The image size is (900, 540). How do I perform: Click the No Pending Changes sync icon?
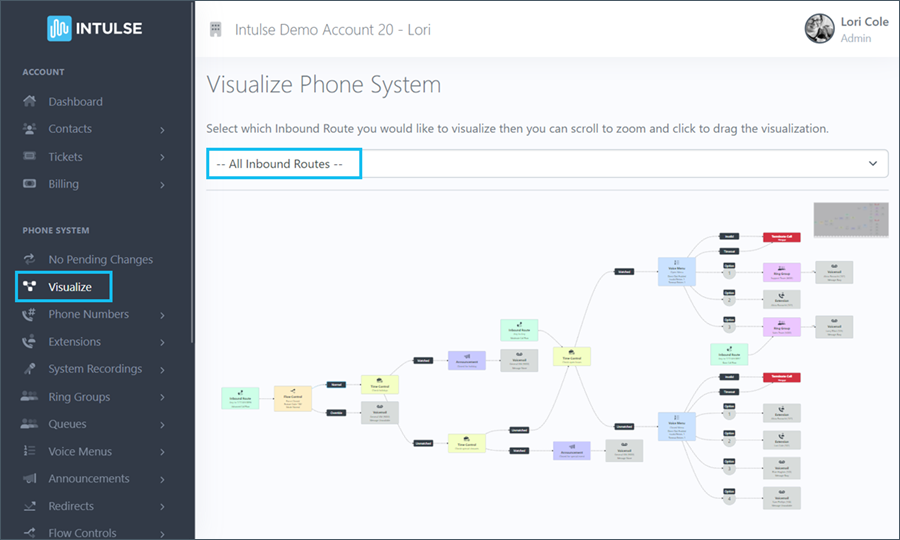(x=29, y=259)
